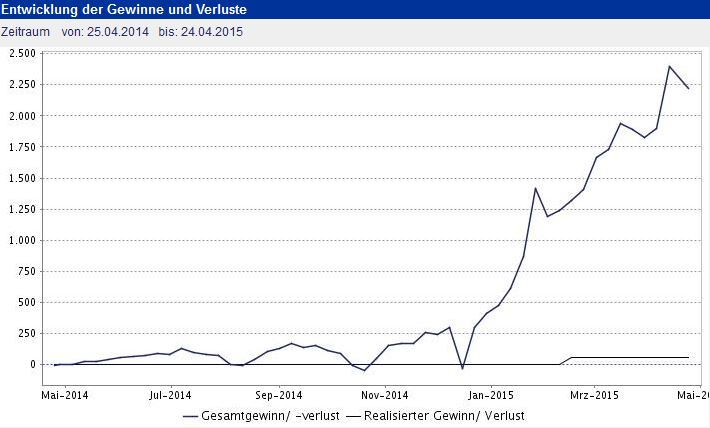Click the y-axis value 750
The width and height of the screenshot is (710, 428).
coord(27,272)
